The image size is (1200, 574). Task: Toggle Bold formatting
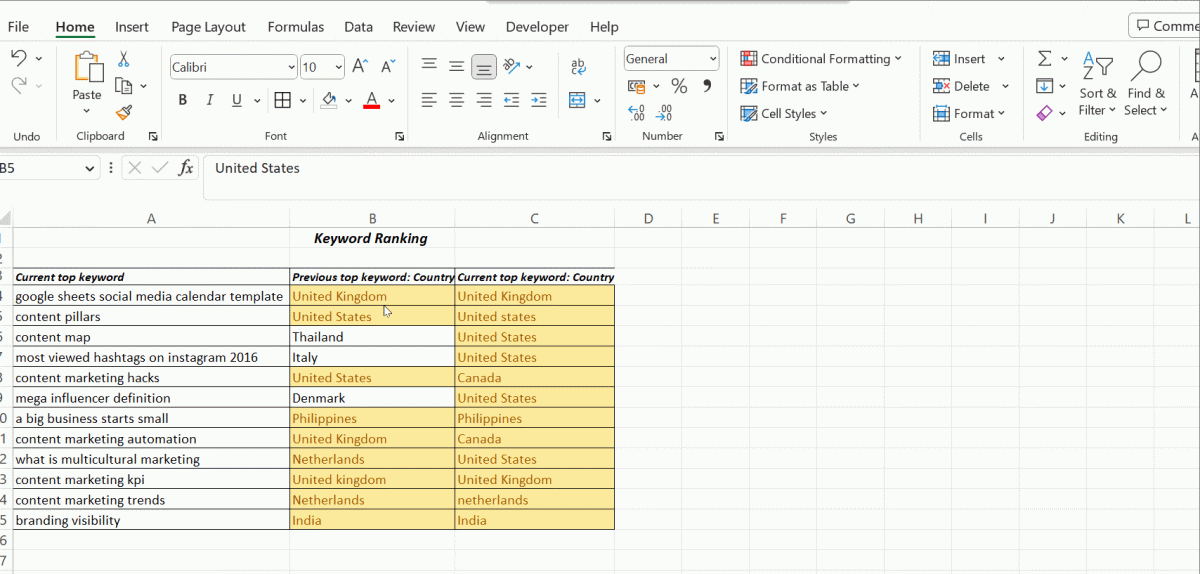183,100
